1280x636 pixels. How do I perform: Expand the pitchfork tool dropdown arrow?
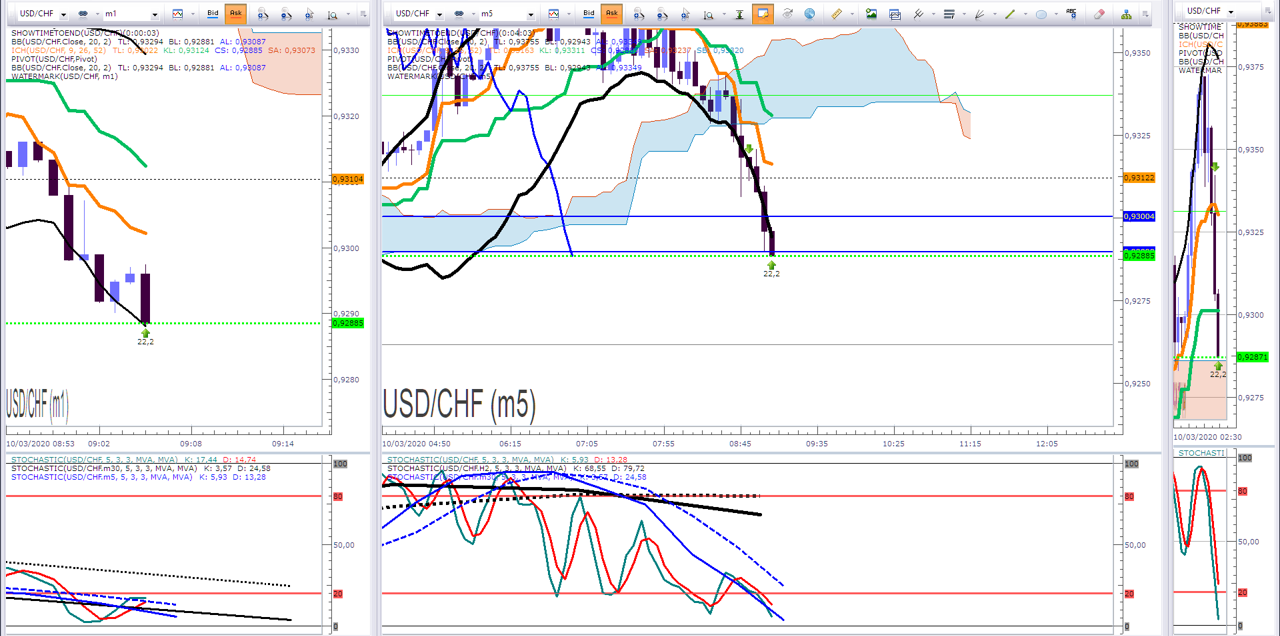pyautogui.click(x=933, y=14)
